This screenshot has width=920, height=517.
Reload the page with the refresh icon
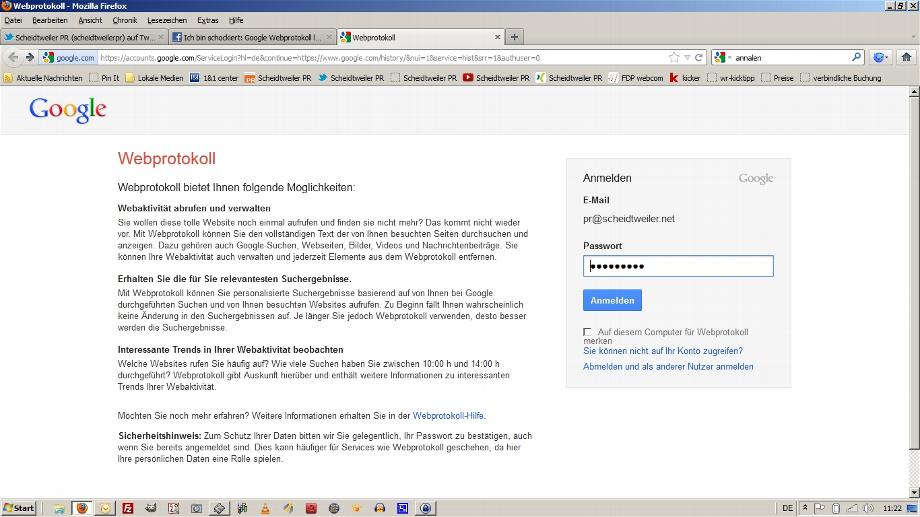tap(700, 58)
